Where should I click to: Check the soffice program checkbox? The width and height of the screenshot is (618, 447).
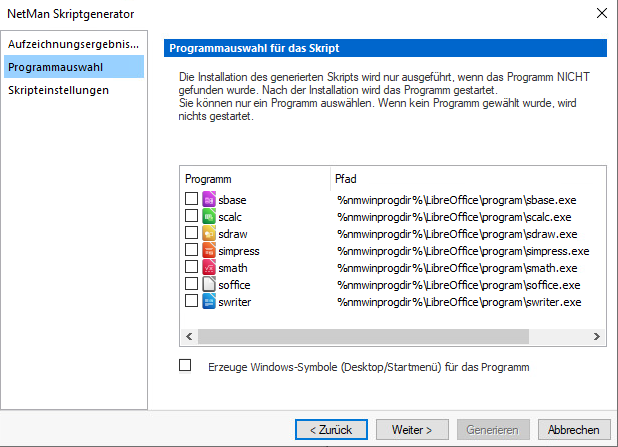(x=192, y=283)
